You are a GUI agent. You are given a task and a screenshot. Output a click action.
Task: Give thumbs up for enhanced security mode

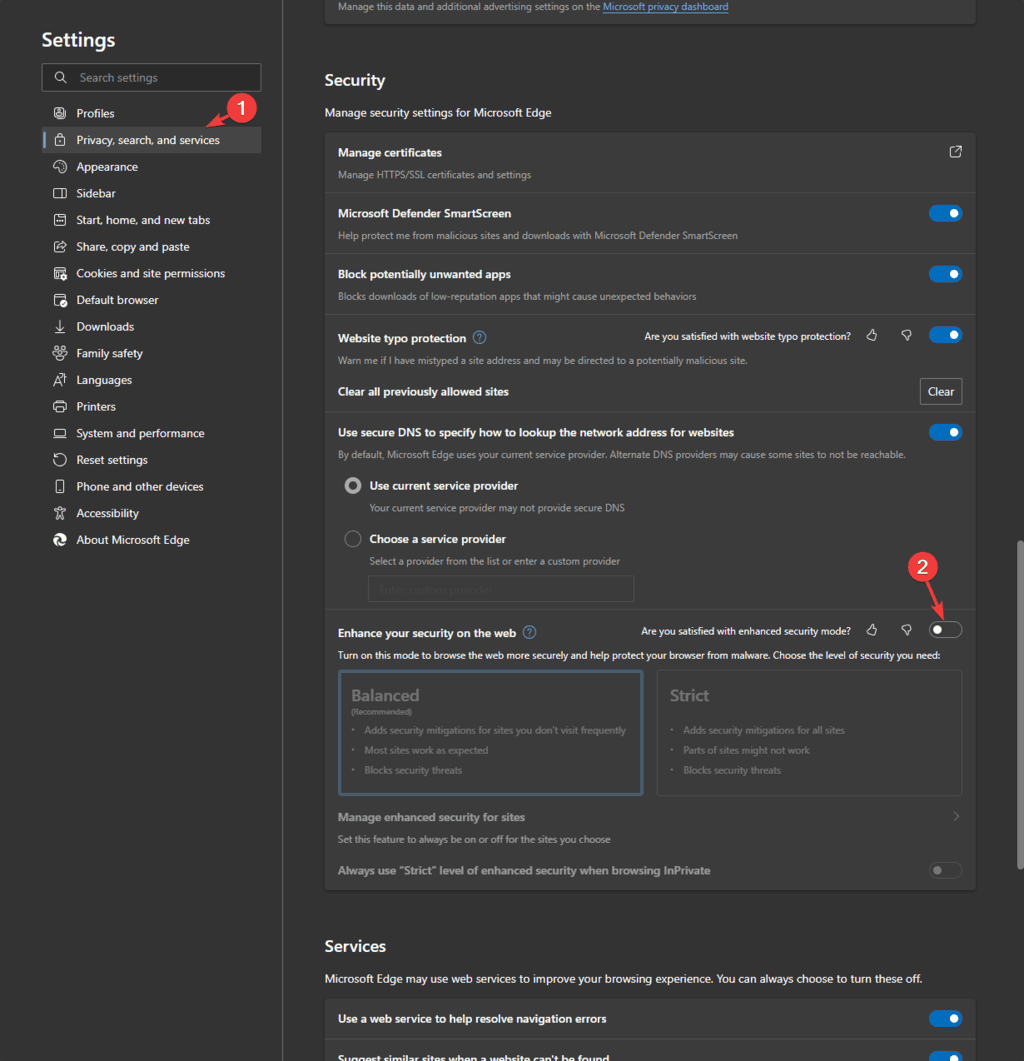(x=872, y=630)
